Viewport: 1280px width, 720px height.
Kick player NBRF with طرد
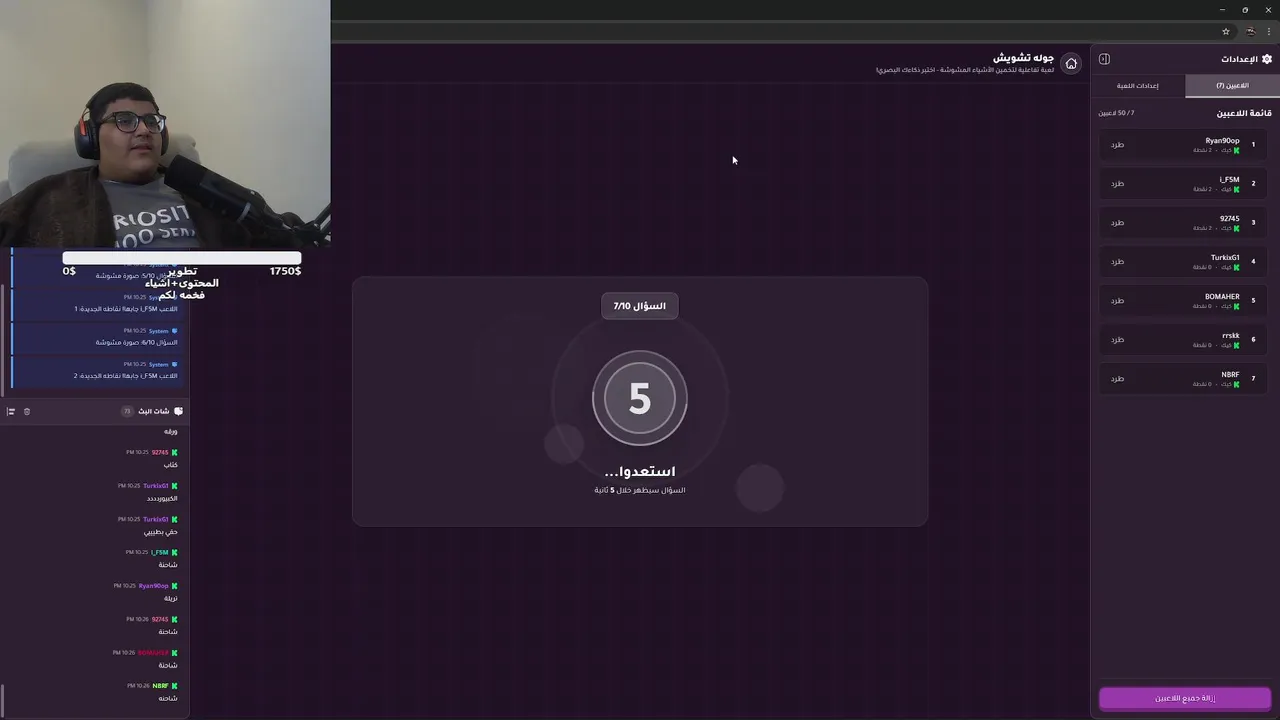1118,379
